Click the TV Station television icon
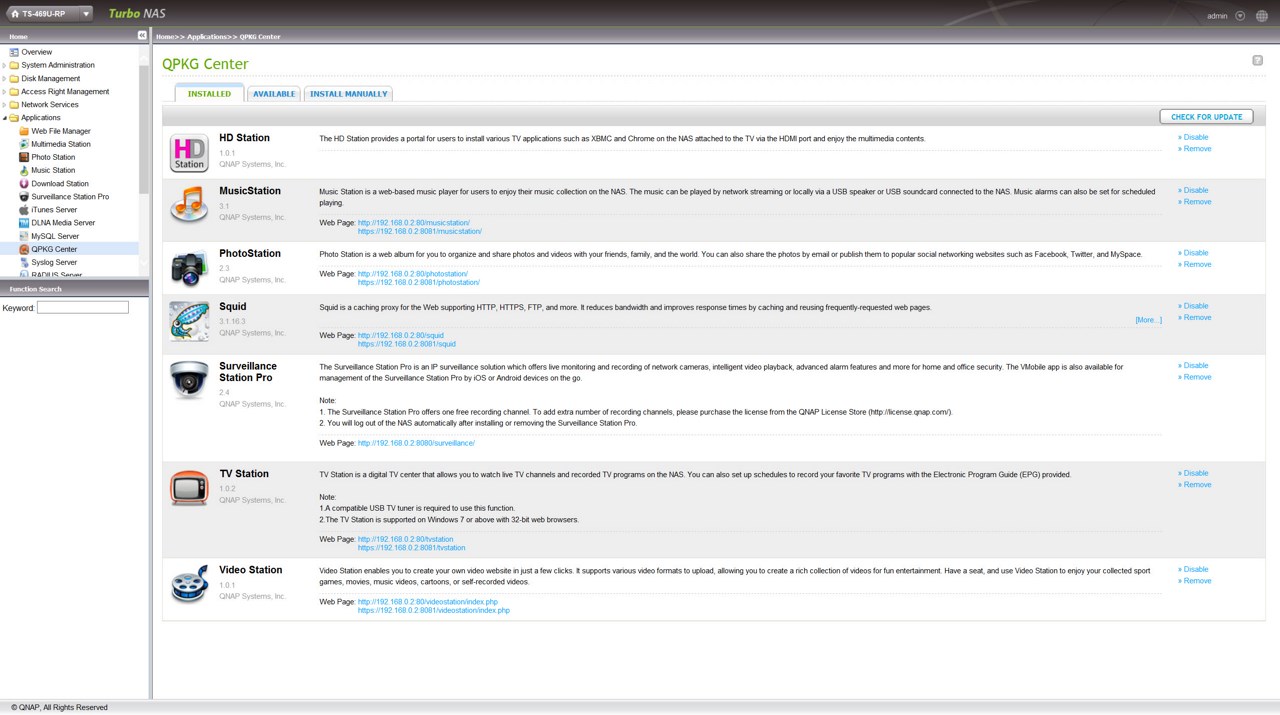 click(189, 488)
